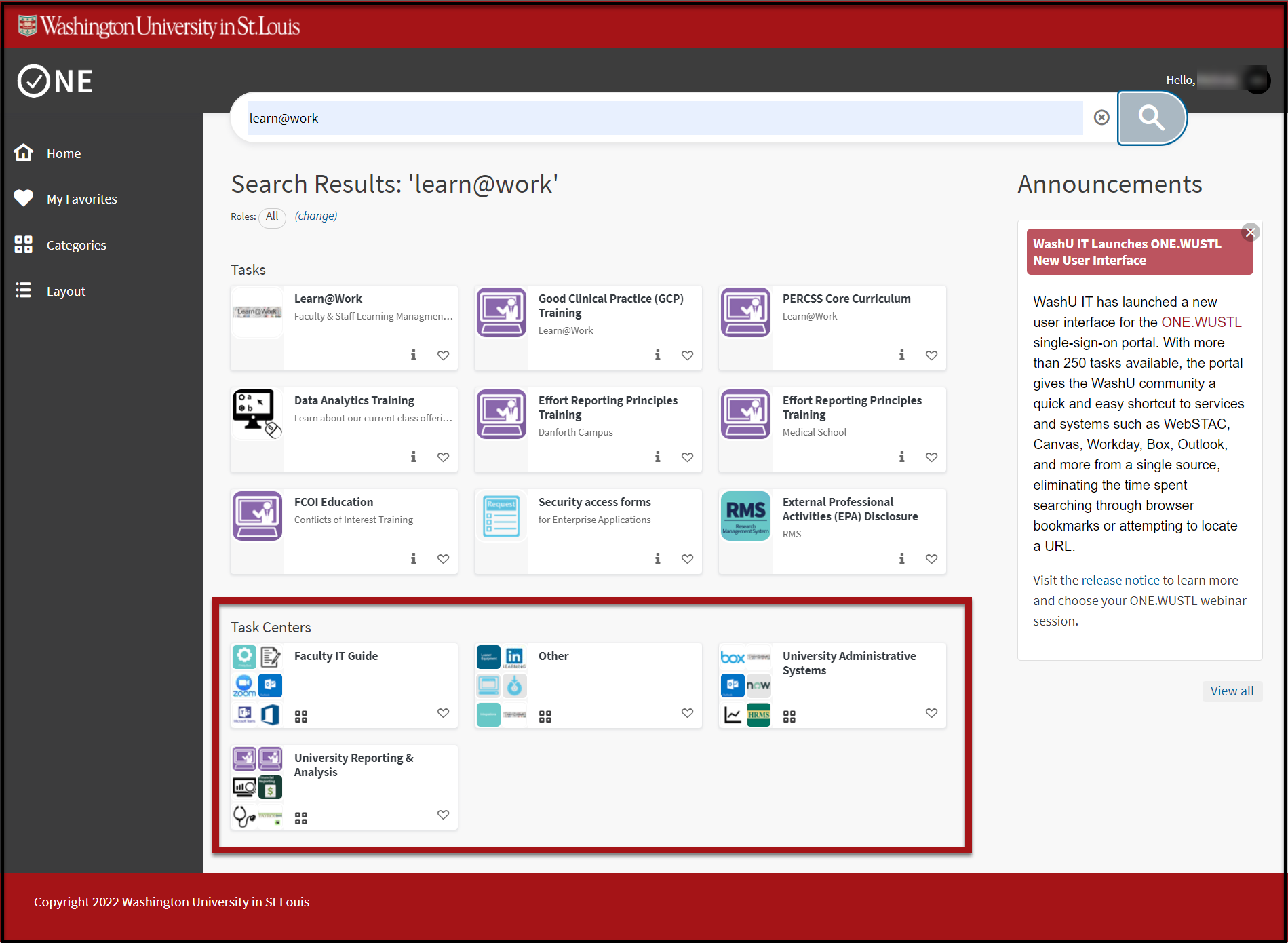Favorite the Learn@Work task
The width and height of the screenshot is (1288, 943).
[x=443, y=355]
